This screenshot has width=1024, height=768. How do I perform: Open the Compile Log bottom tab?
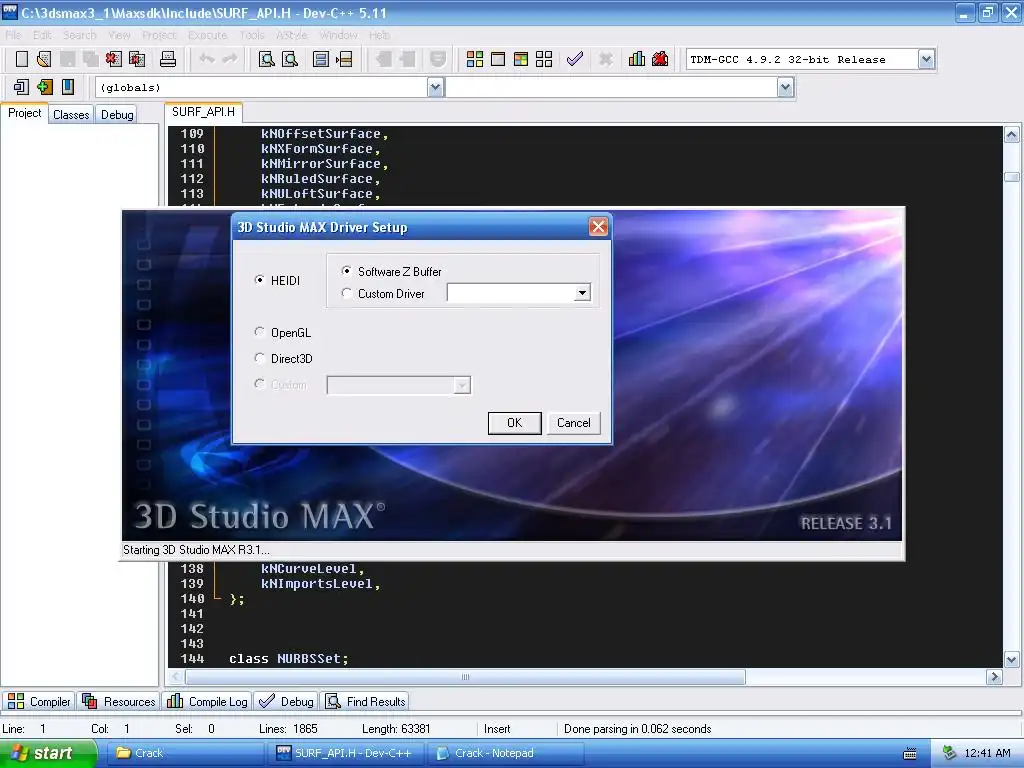(207, 701)
